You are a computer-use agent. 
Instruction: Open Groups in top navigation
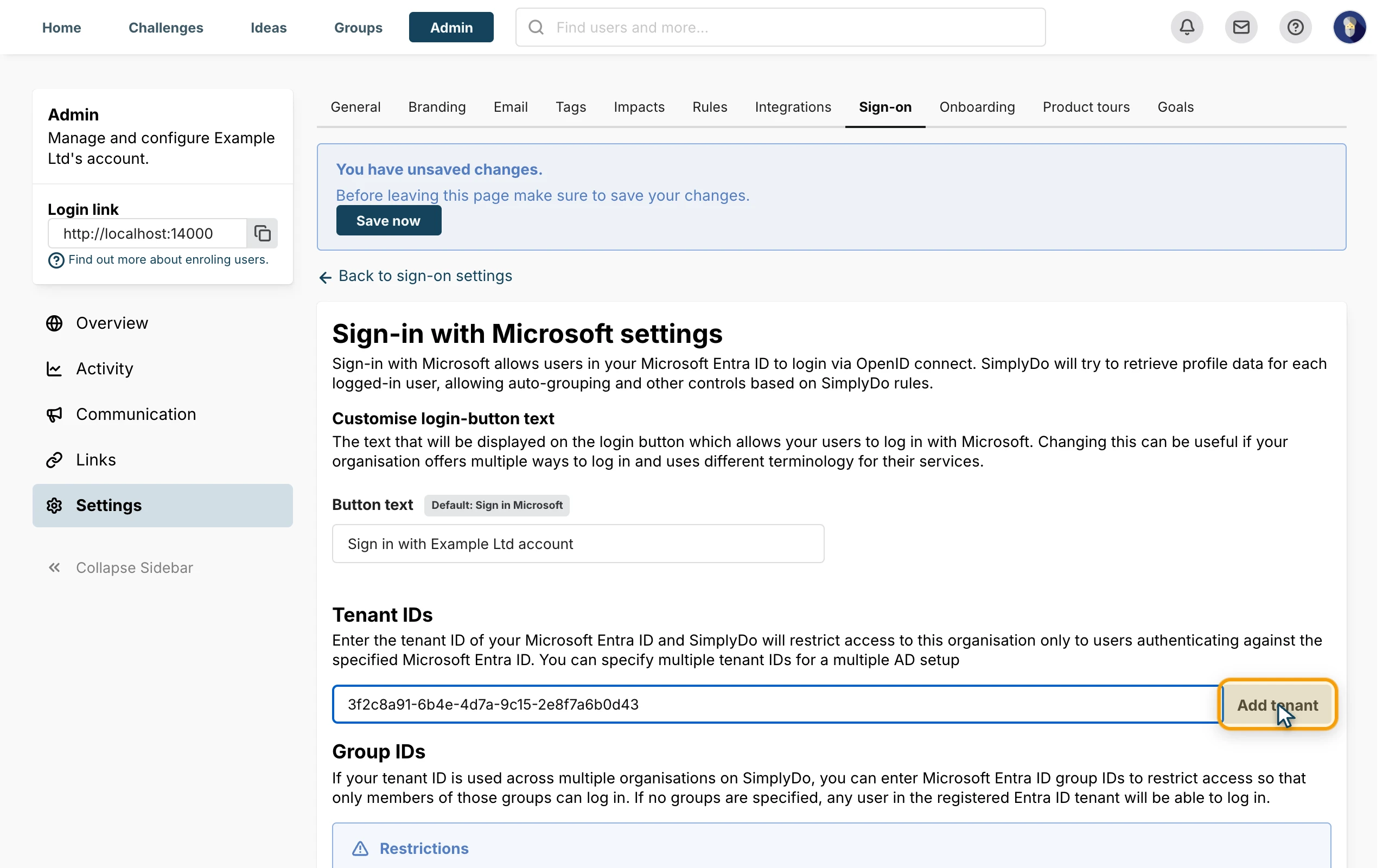358,27
